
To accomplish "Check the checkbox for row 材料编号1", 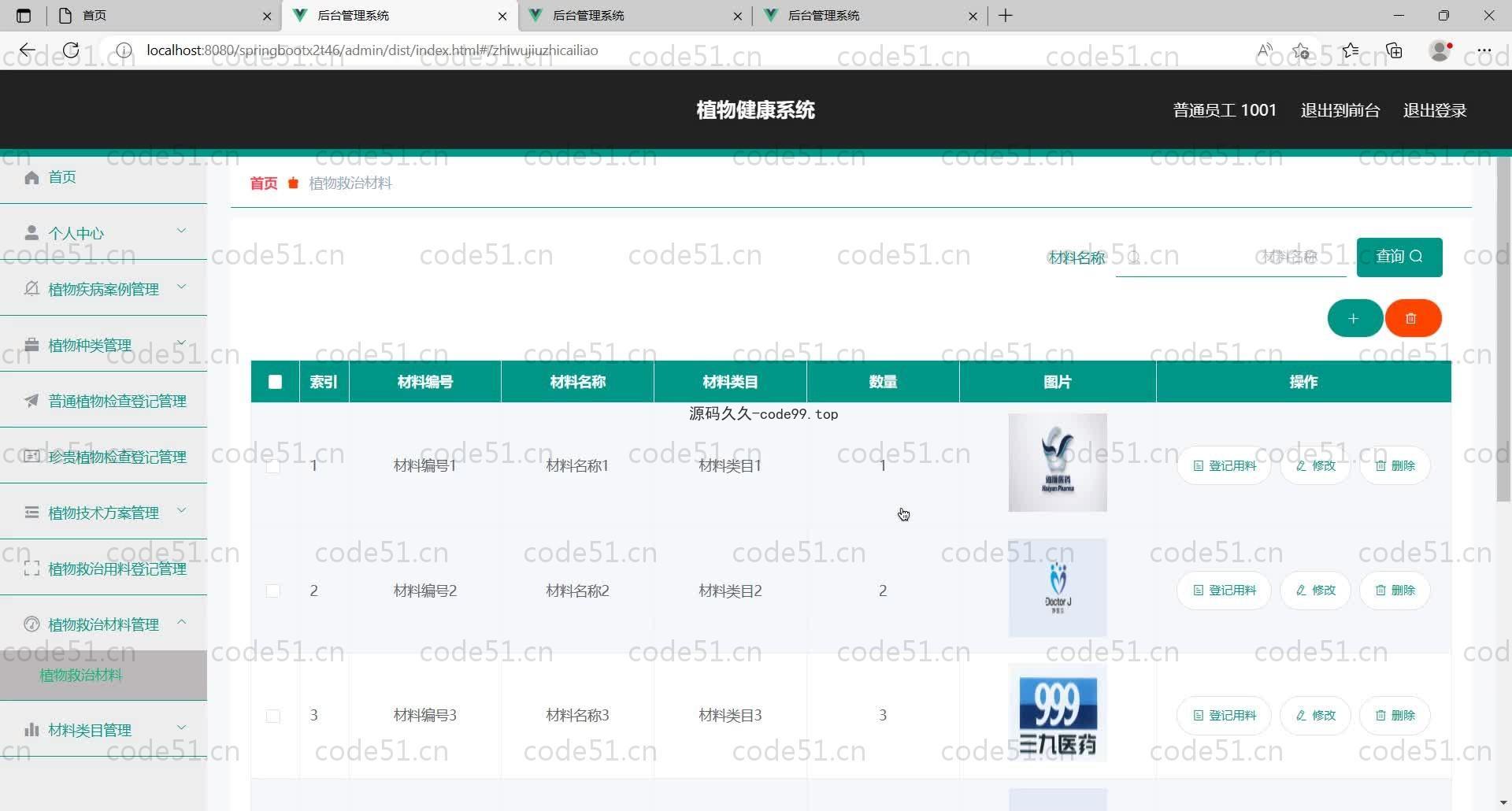I will 273,466.
